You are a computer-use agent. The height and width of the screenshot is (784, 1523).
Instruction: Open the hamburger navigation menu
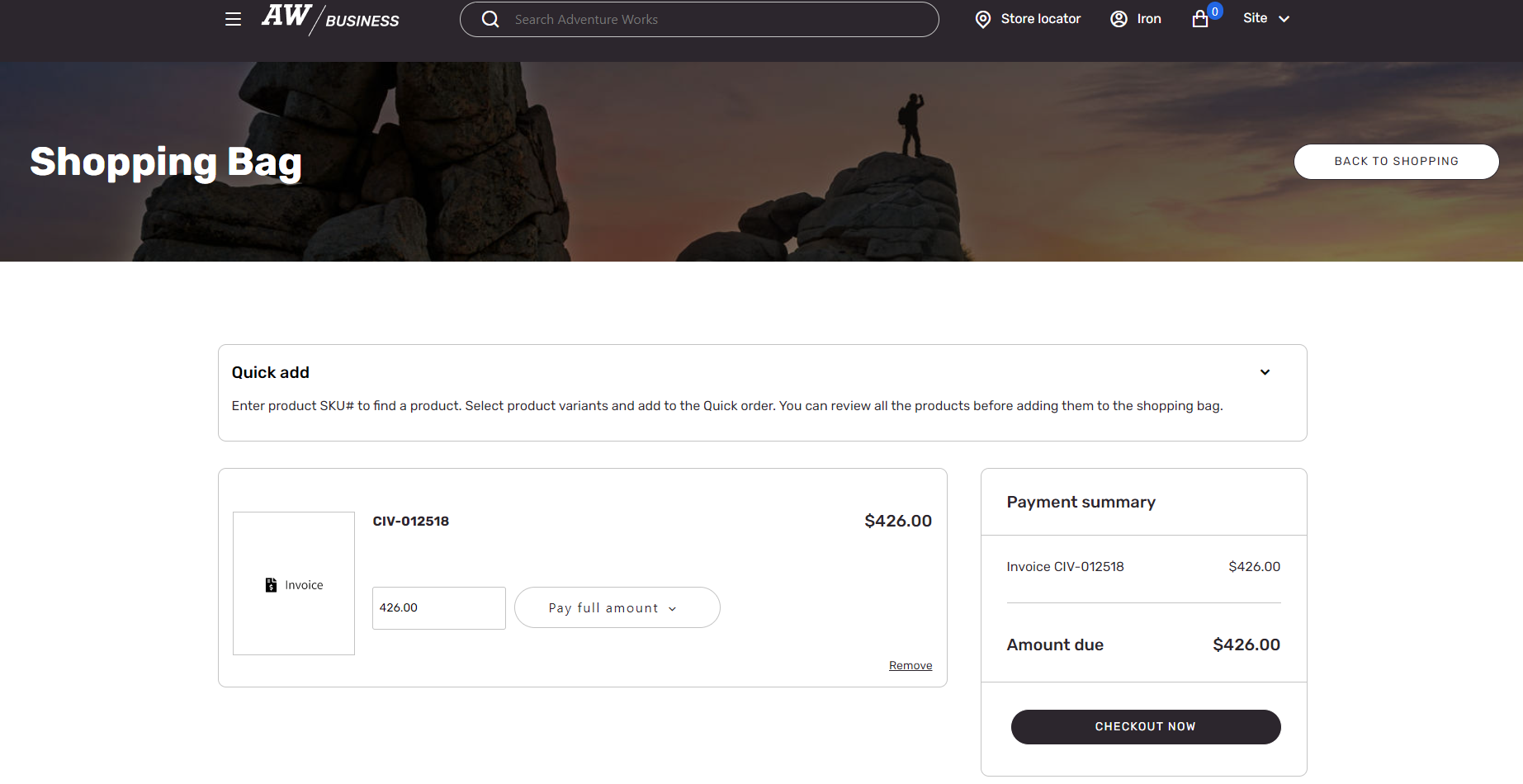pos(233,19)
